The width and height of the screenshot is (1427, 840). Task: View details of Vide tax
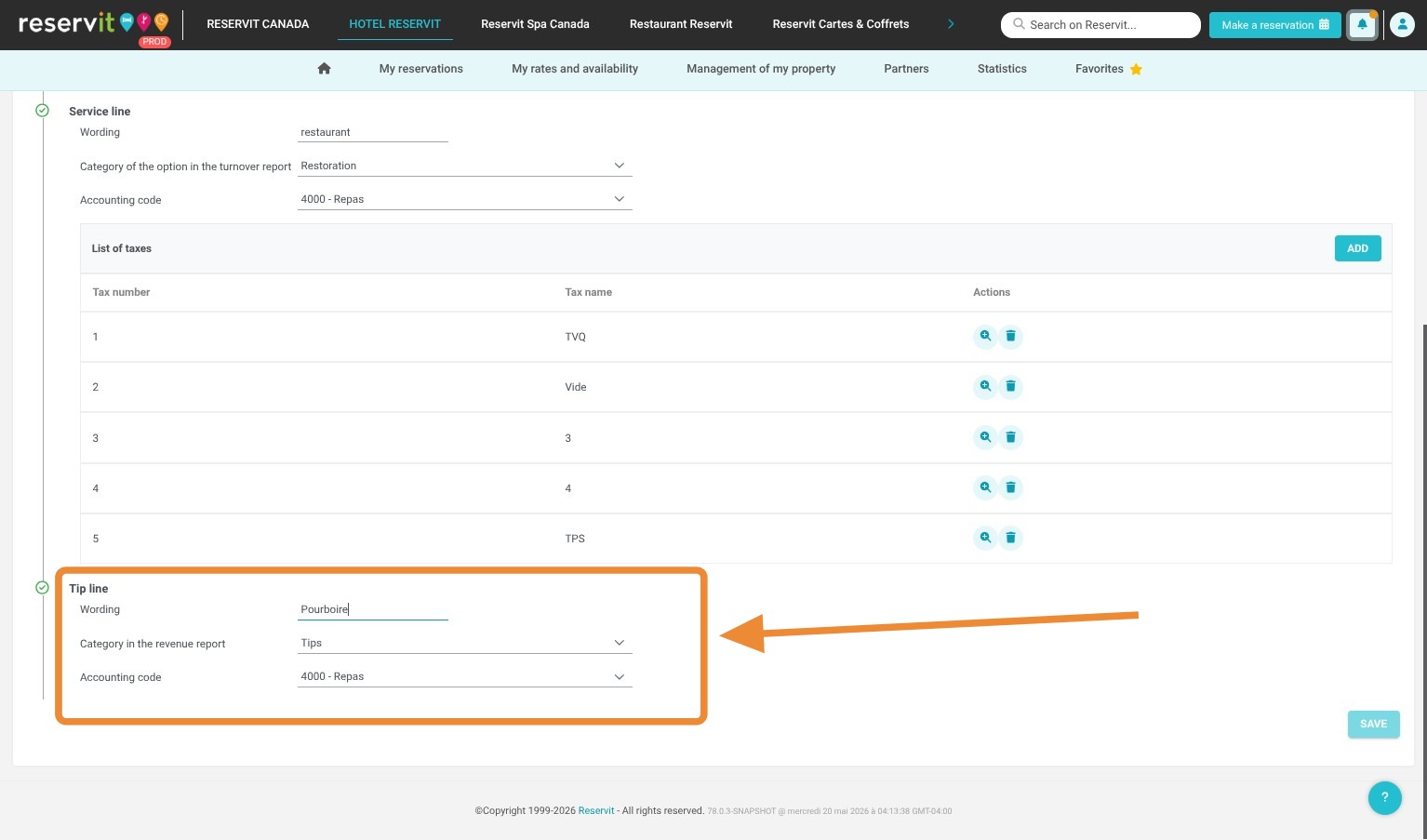pyautogui.click(x=985, y=386)
